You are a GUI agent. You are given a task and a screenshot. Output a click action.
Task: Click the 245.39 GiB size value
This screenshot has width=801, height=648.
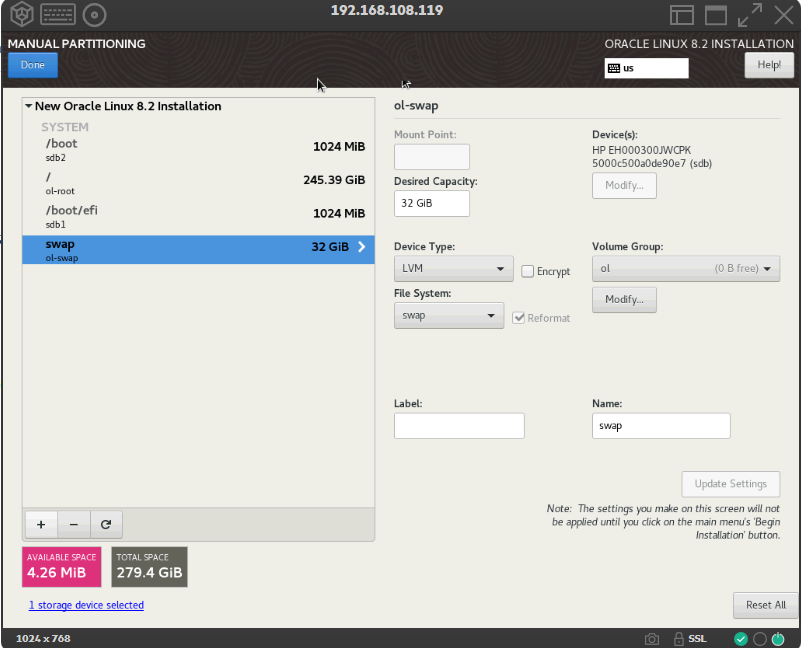[x=334, y=180]
